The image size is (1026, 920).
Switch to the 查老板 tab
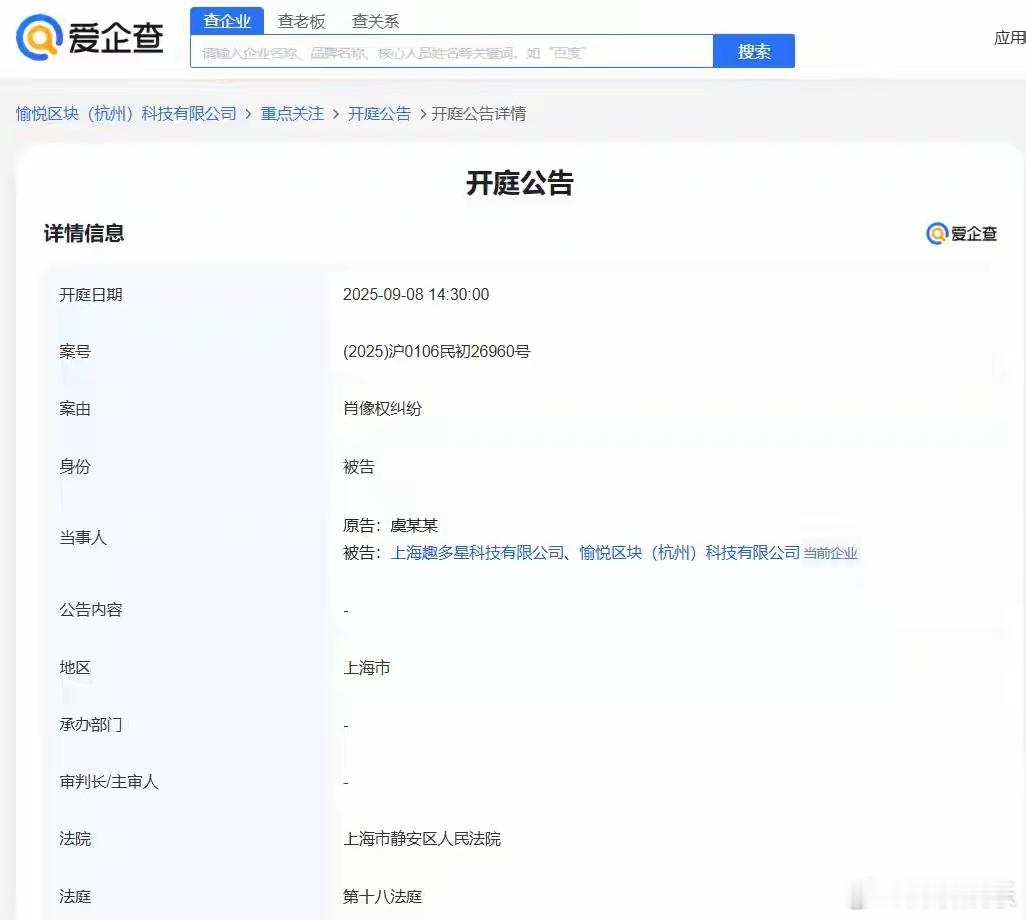(x=301, y=22)
